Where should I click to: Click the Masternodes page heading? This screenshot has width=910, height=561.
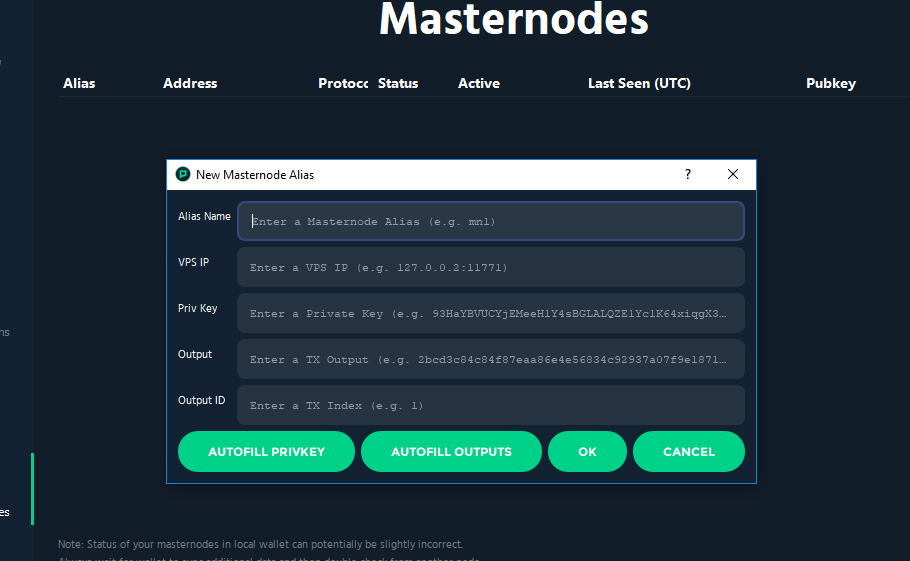pyautogui.click(x=514, y=19)
